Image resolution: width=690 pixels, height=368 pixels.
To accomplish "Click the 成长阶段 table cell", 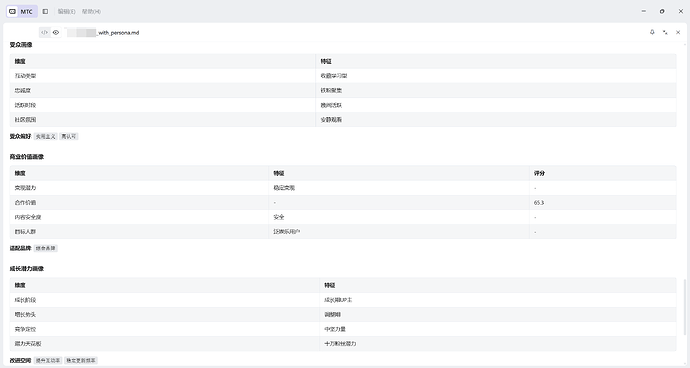I will pos(165,300).
